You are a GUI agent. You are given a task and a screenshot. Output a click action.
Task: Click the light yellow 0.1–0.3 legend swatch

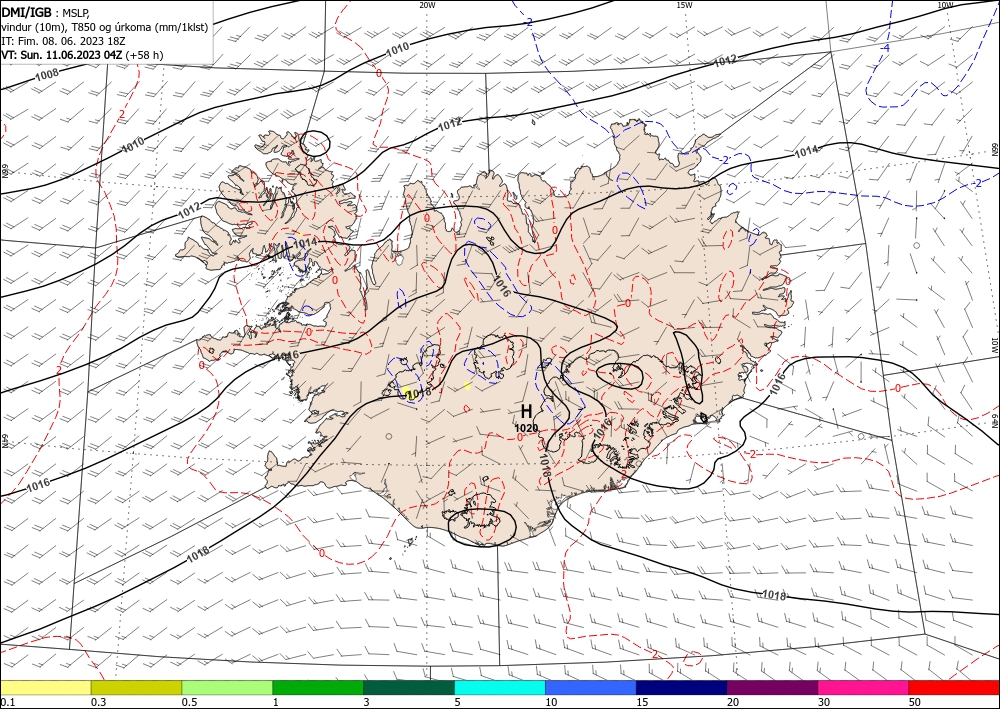(x=46, y=687)
